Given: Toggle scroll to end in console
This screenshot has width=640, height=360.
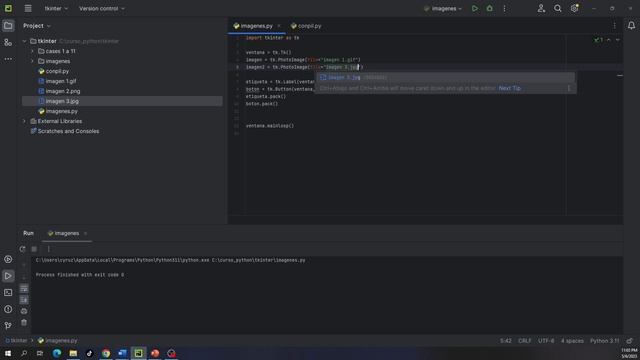Looking at the screenshot, I should 24,300.
